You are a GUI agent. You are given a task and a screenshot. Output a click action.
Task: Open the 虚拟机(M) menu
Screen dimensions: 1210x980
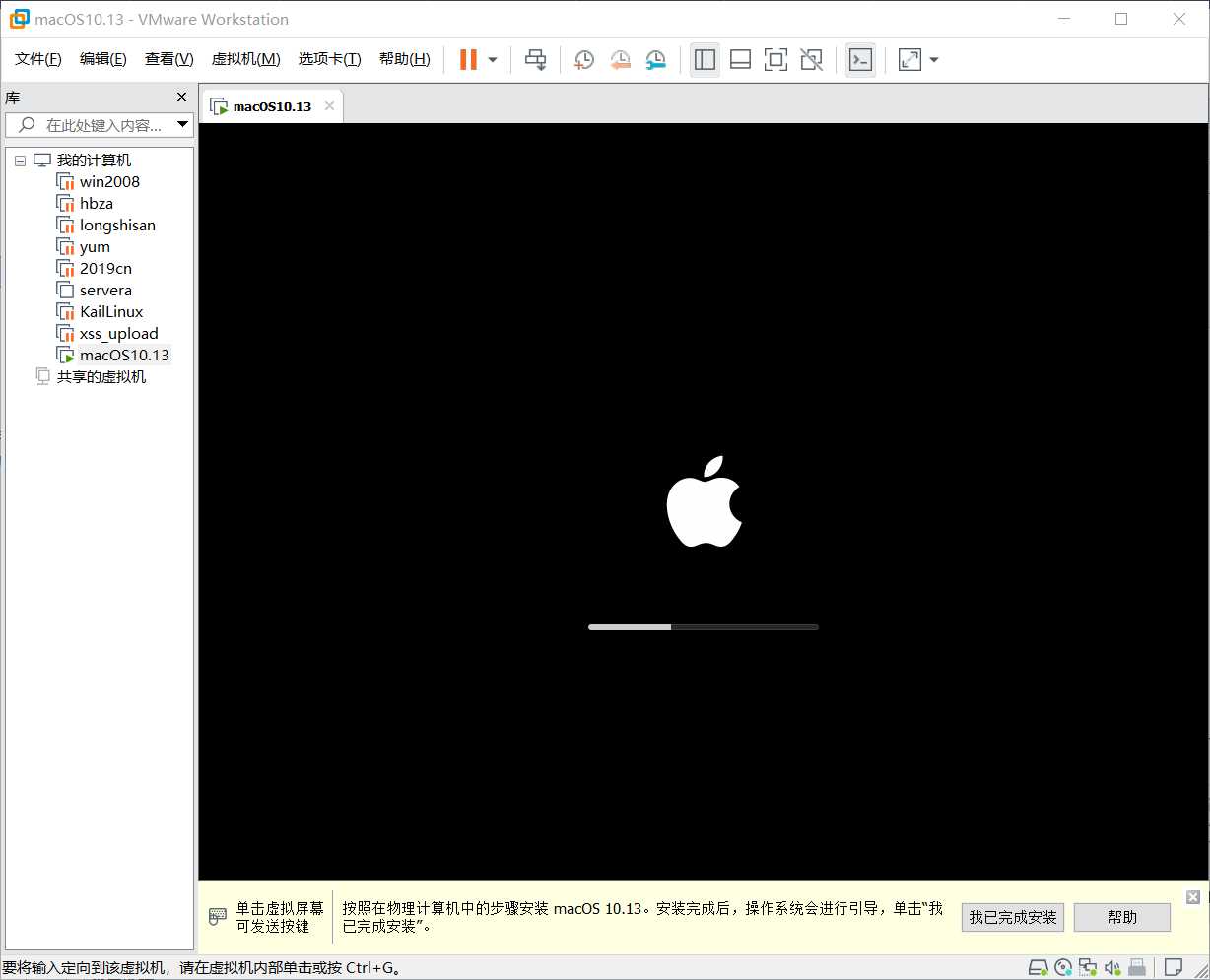[246, 59]
